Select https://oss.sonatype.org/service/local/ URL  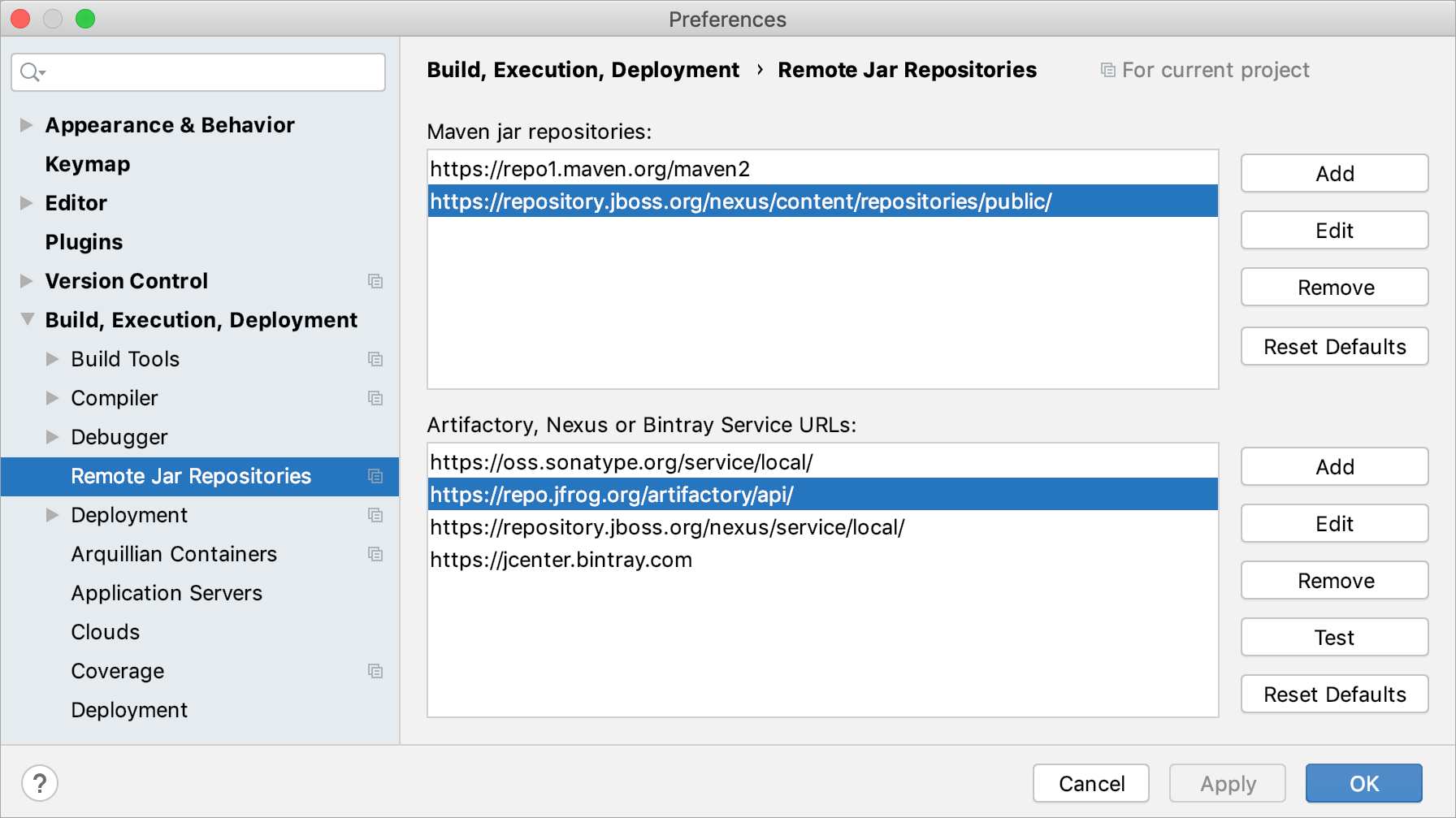tap(823, 461)
